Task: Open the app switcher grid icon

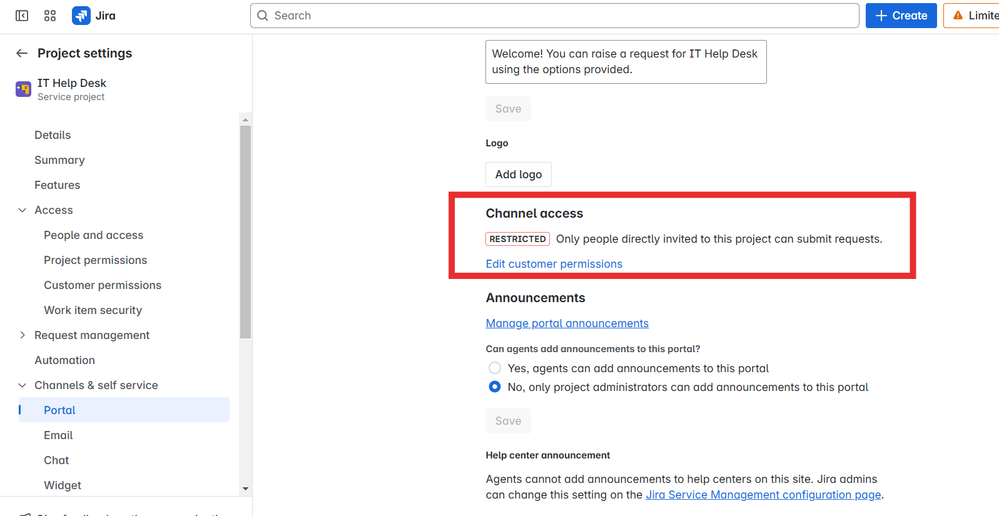Action: point(50,16)
